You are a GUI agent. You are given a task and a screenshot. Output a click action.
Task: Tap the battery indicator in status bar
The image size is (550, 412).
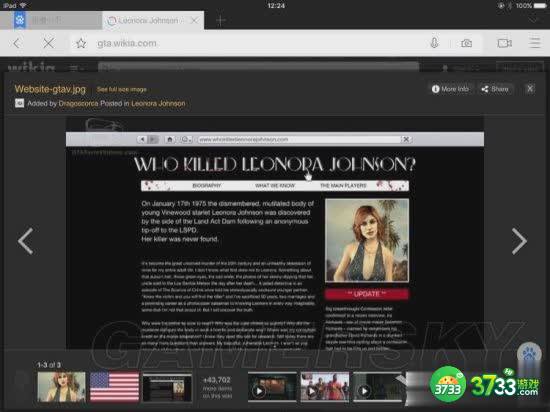[539, 5]
